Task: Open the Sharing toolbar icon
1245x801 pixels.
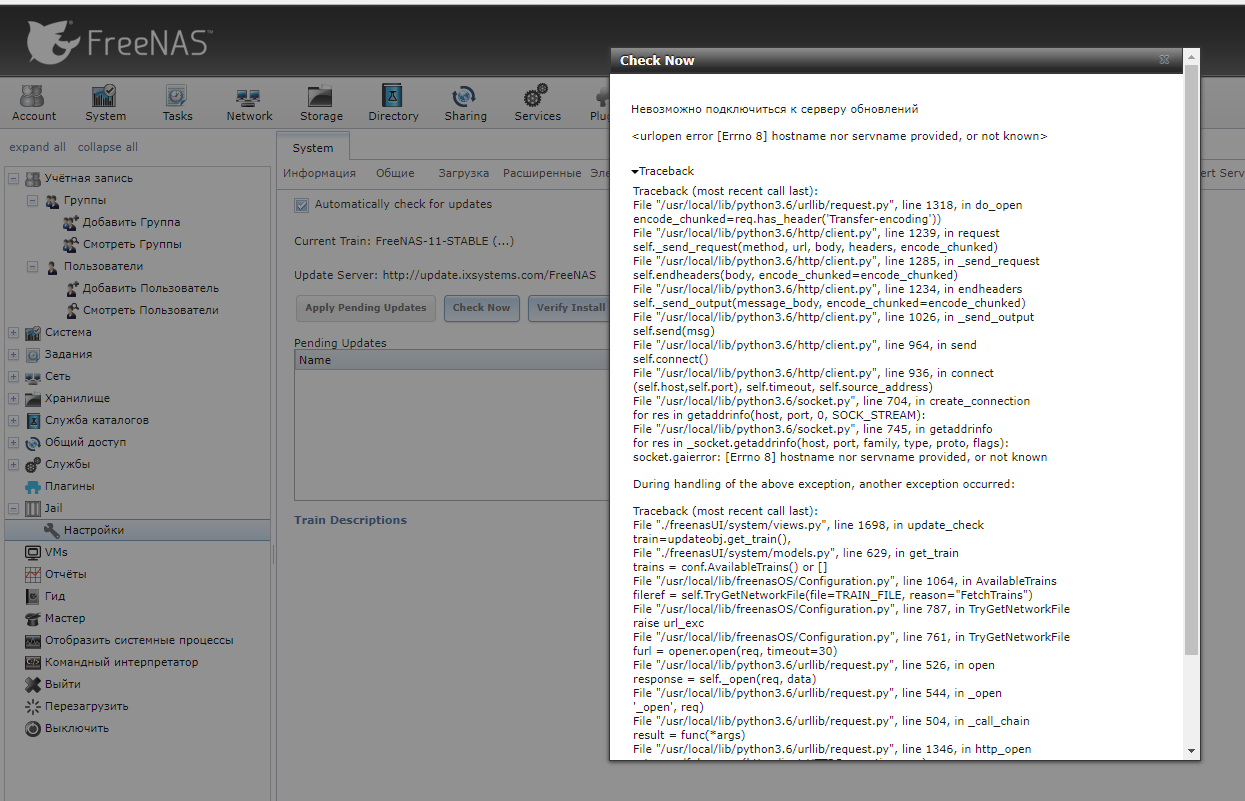Action: coord(465,96)
